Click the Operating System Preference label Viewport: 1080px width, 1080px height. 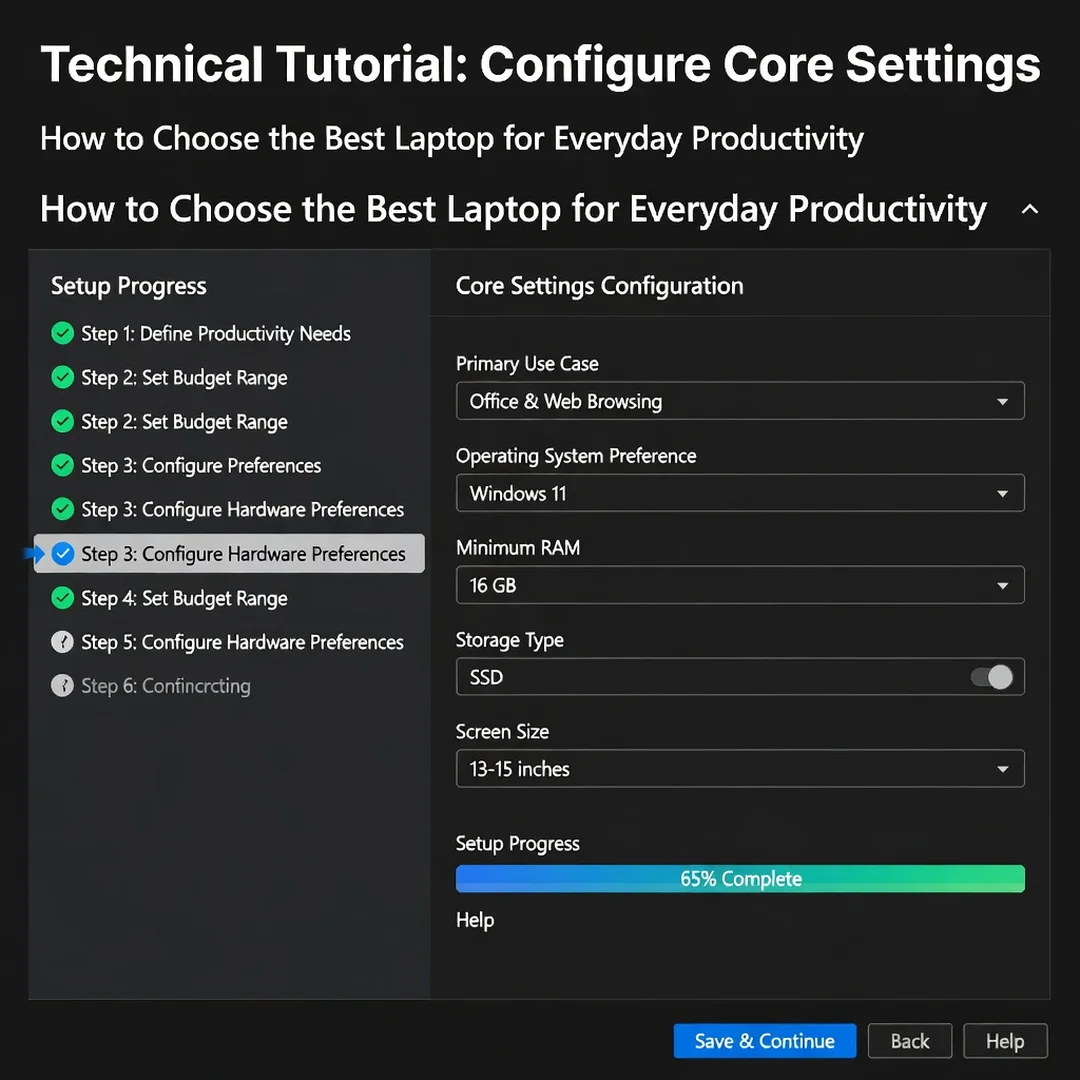coord(576,456)
